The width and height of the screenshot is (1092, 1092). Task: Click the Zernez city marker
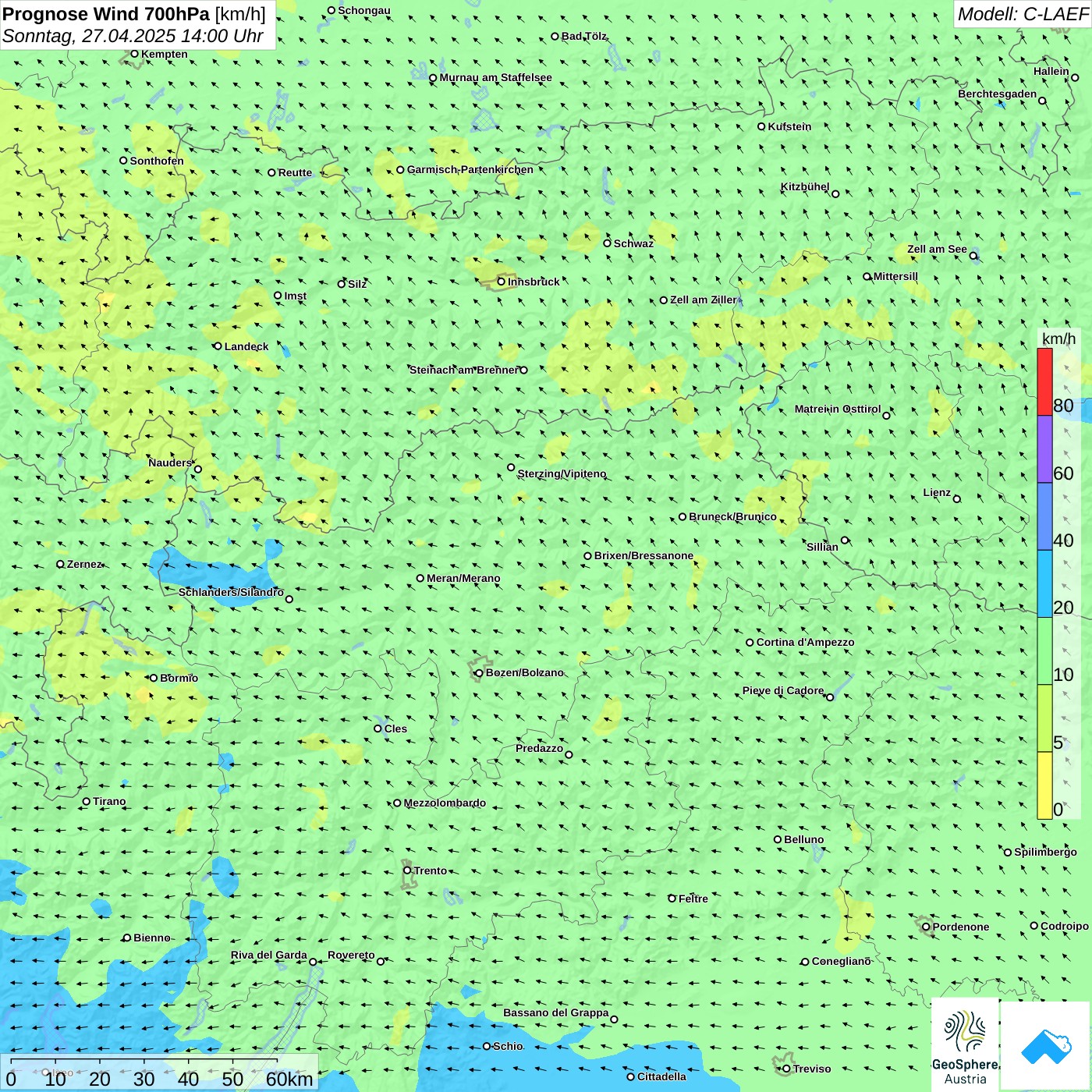[x=60, y=564]
